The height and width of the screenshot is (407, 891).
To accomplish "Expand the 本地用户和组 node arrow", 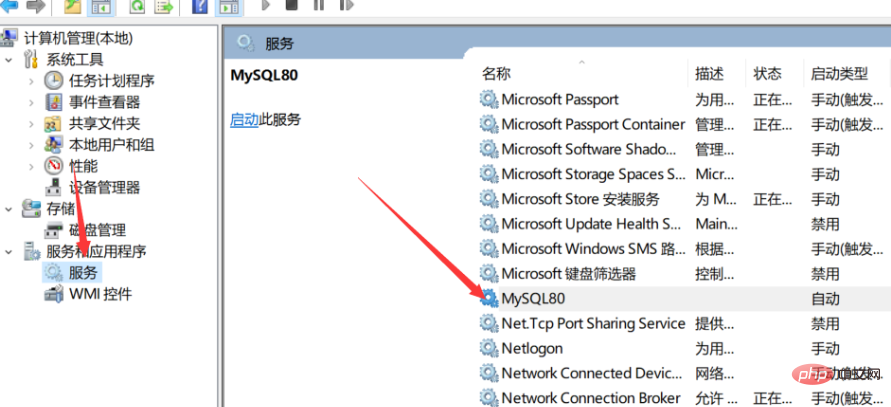I will click(31, 145).
